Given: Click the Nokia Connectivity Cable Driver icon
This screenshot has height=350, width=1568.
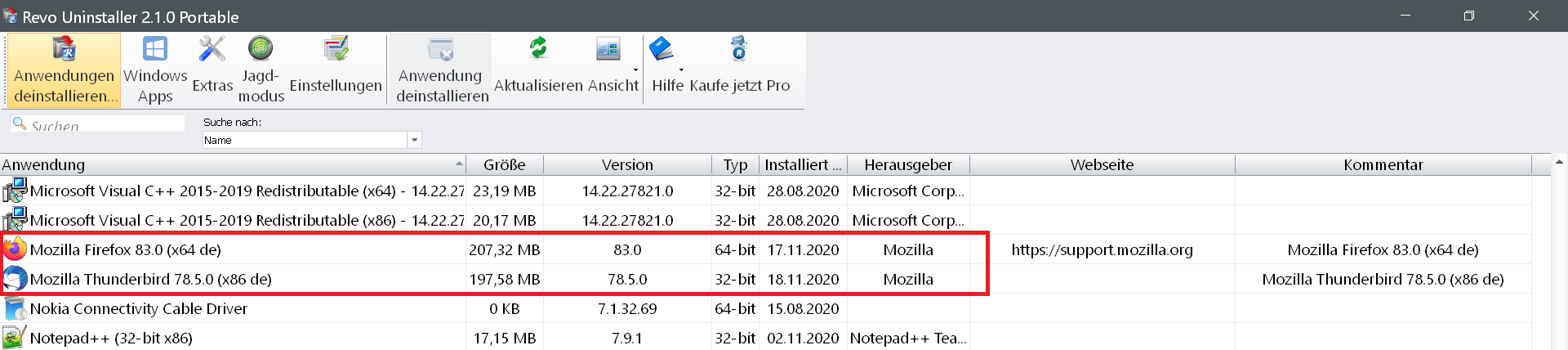Looking at the screenshot, I should 15,308.
